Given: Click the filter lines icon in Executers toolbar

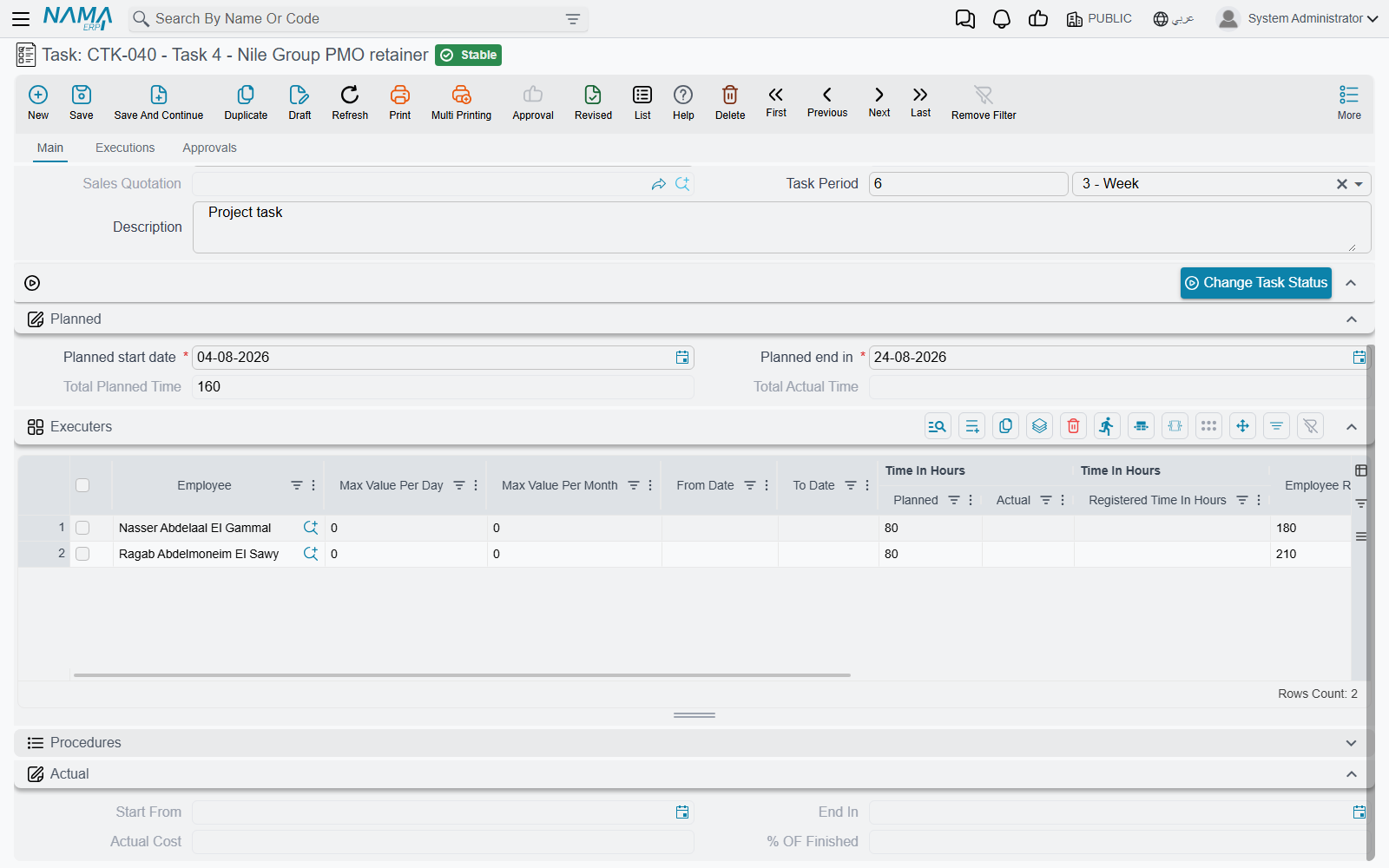Looking at the screenshot, I should tap(1276, 426).
